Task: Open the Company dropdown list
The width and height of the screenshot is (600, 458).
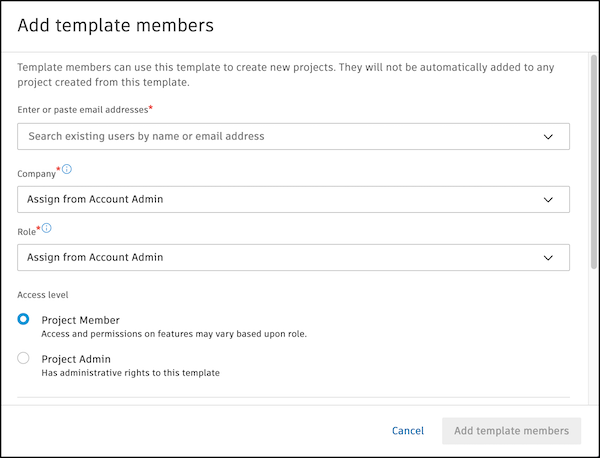Action: coord(293,199)
